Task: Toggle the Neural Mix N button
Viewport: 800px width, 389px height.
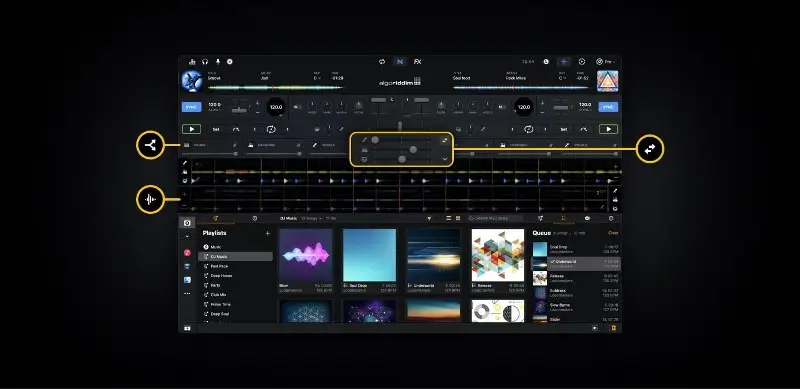Action: pyautogui.click(x=400, y=62)
